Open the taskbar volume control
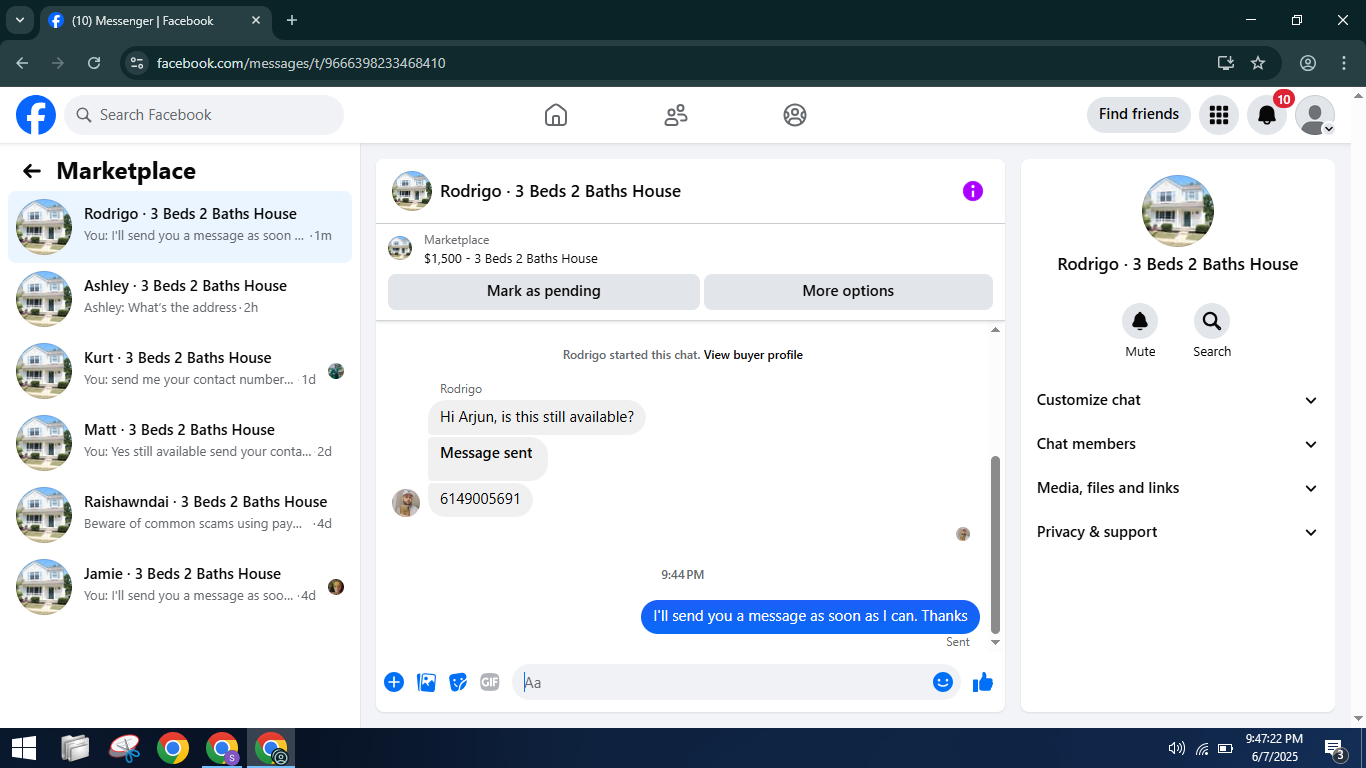This screenshot has height=768, width=1366. pos(1177,748)
